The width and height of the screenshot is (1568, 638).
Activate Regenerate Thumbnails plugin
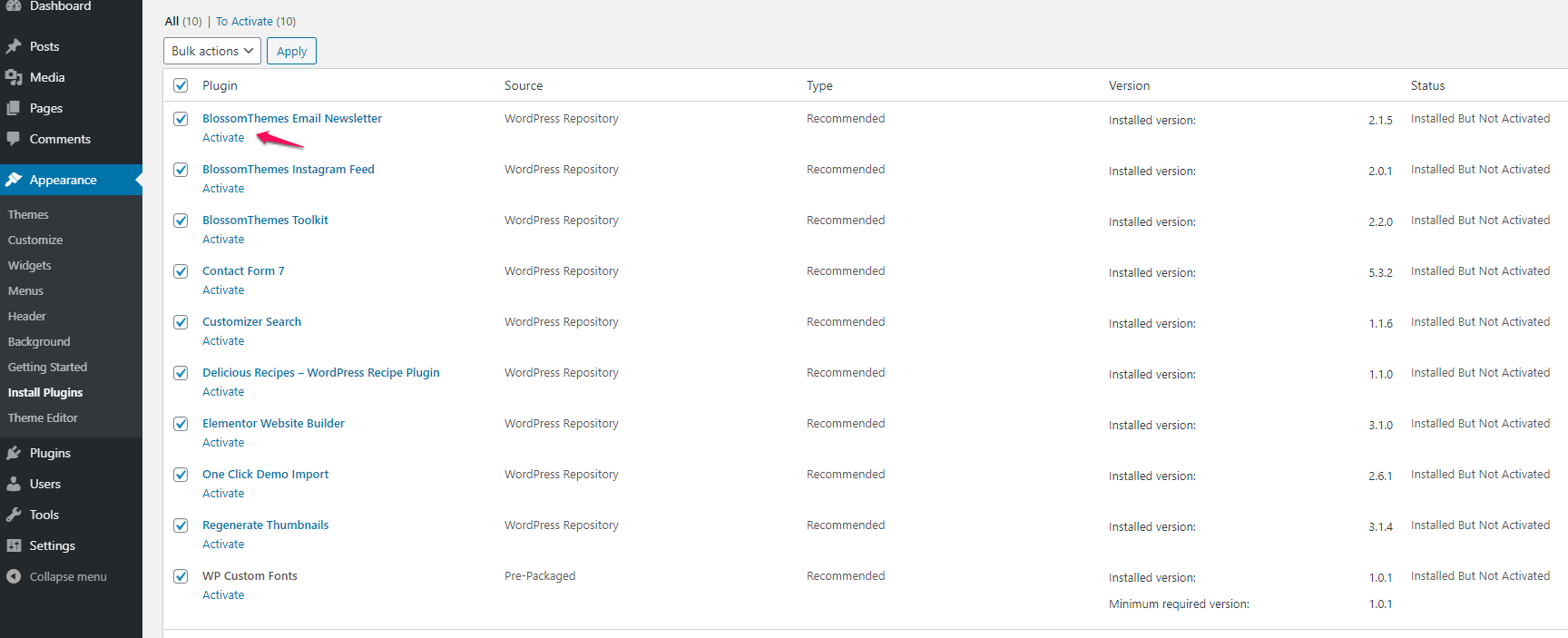223,545
